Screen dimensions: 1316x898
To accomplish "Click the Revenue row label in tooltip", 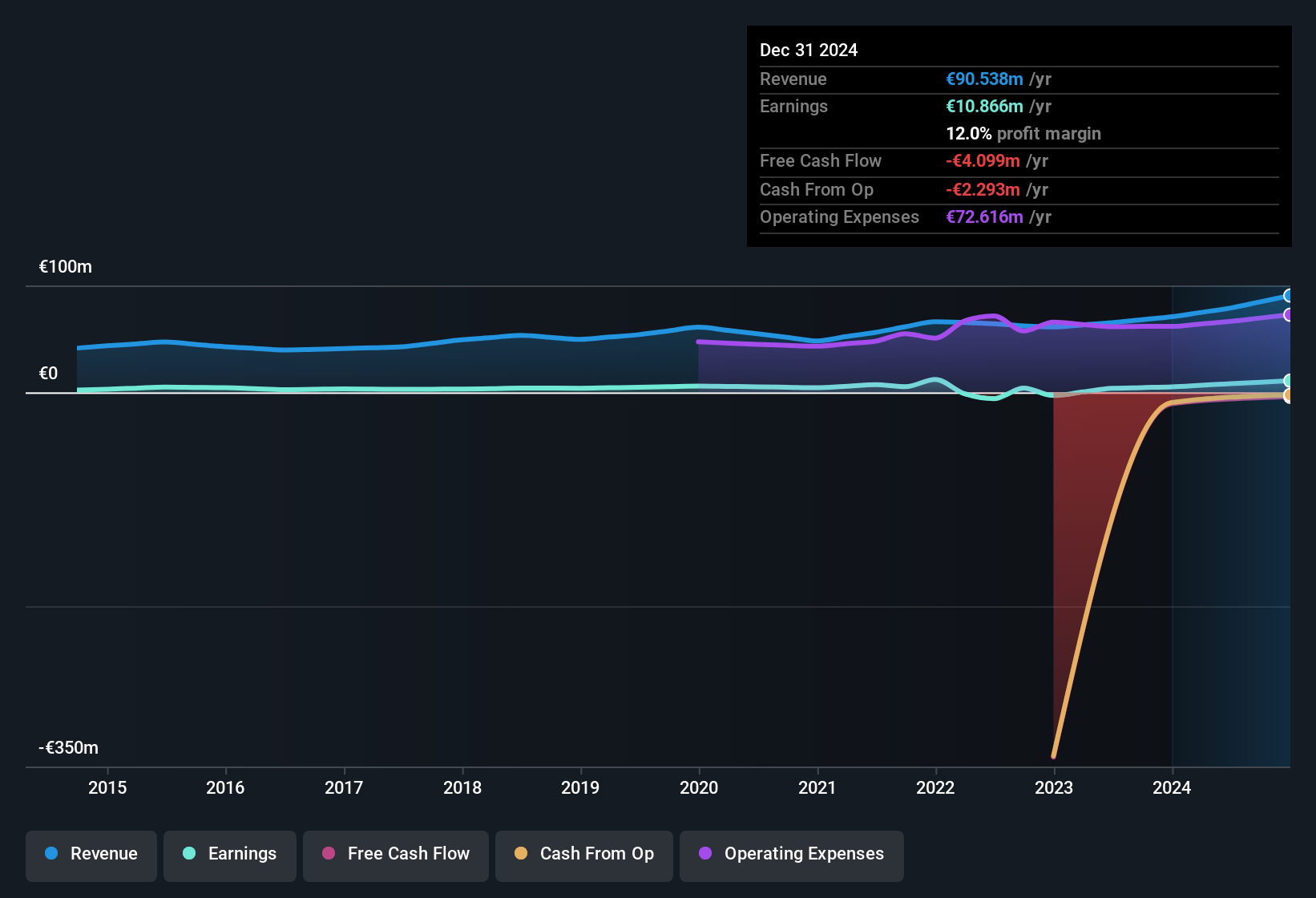I will coord(793,79).
